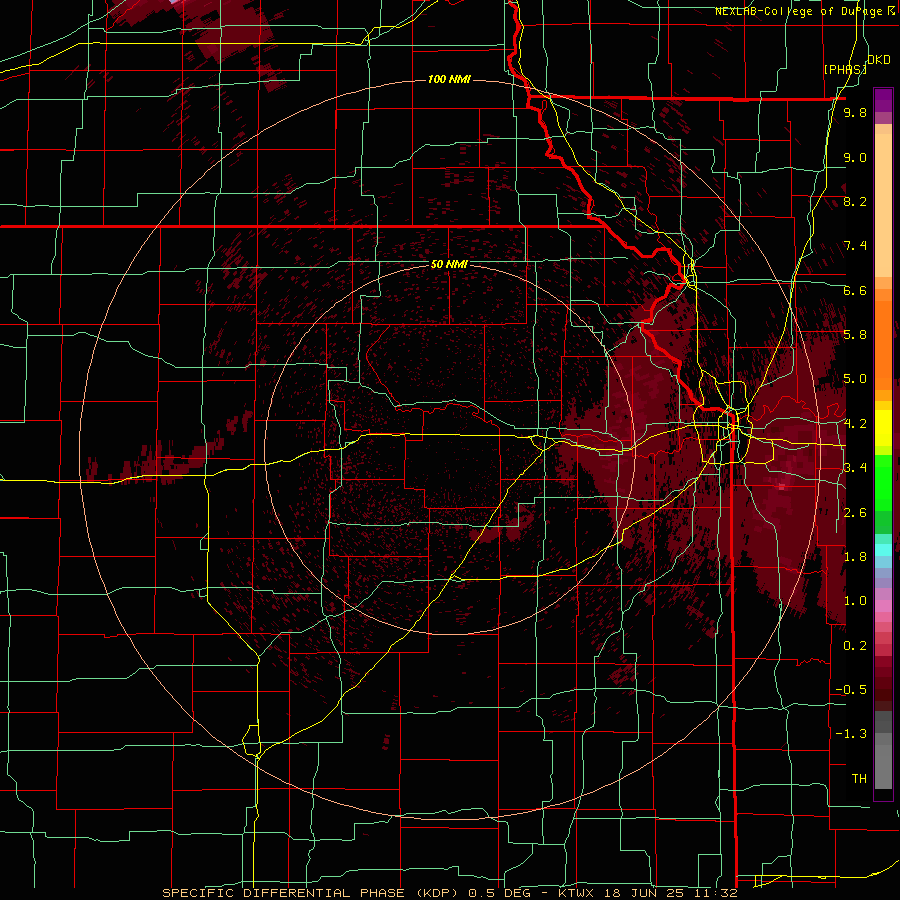
Task: Click the 1.0 color scale label
Action: coord(855,601)
